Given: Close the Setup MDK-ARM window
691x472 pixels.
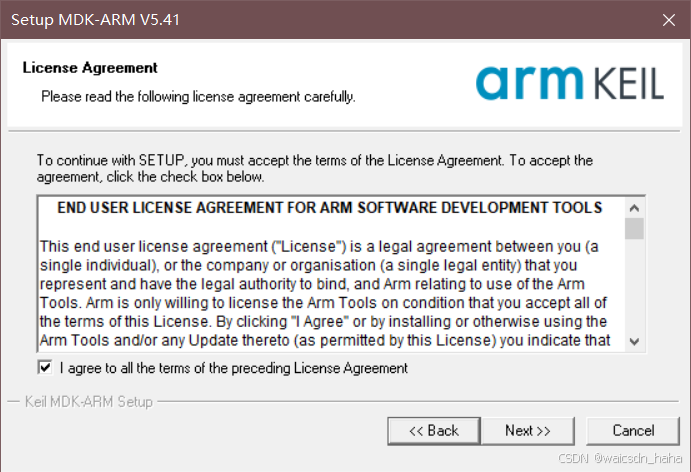Looking at the screenshot, I should [x=669, y=20].
